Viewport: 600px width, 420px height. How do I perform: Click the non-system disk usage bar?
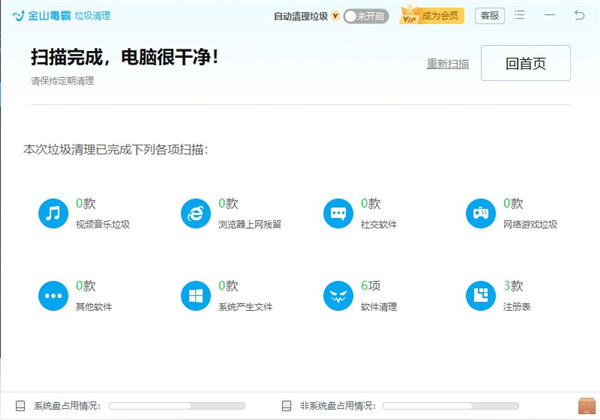click(450, 406)
